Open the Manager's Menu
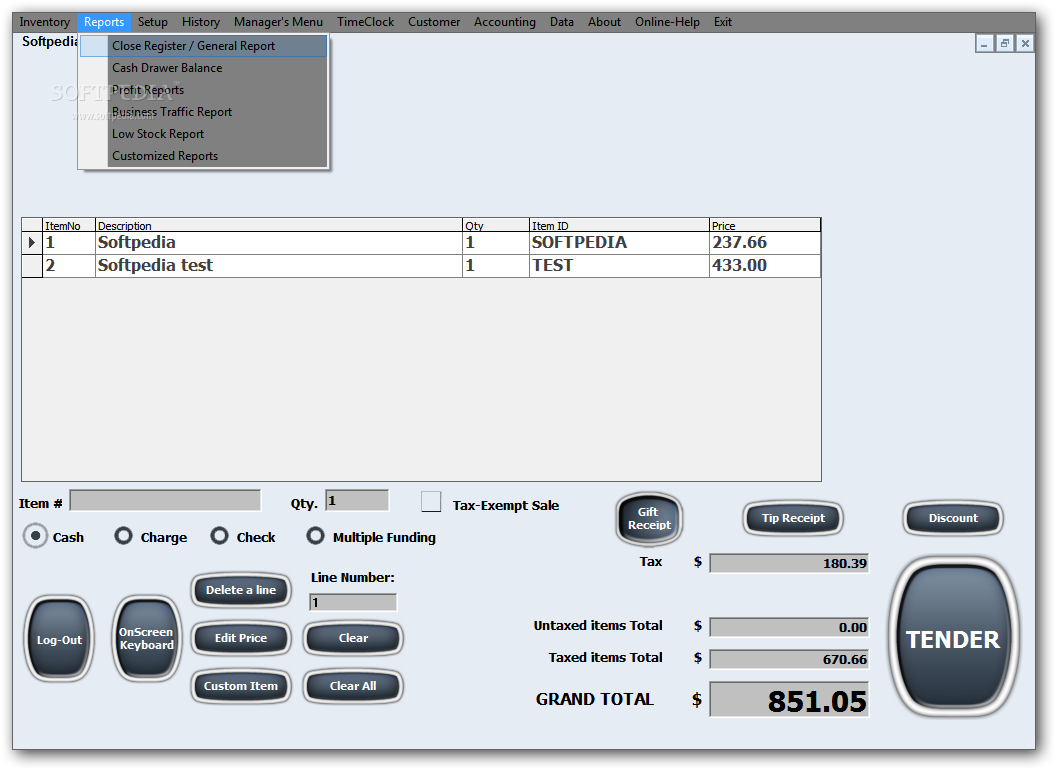Screen dimensions: 1056x770 coord(278,22)
